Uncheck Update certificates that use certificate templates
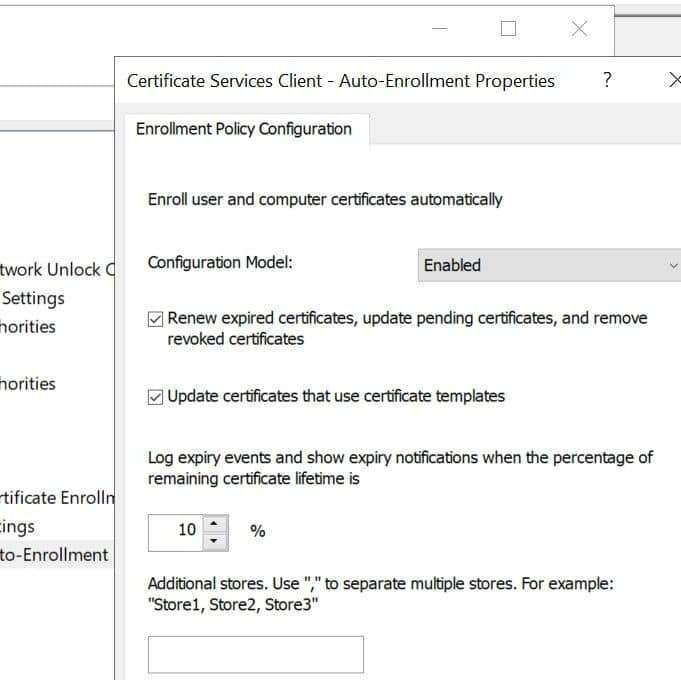Screen dimensions: 681x680 155,397
